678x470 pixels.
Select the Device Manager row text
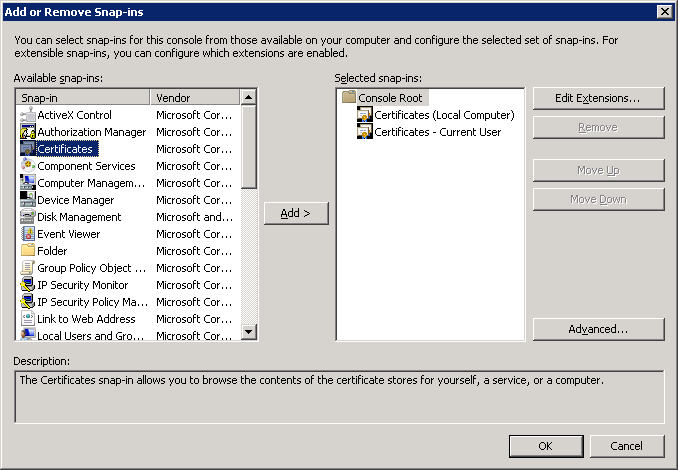[x=76, y=200]
